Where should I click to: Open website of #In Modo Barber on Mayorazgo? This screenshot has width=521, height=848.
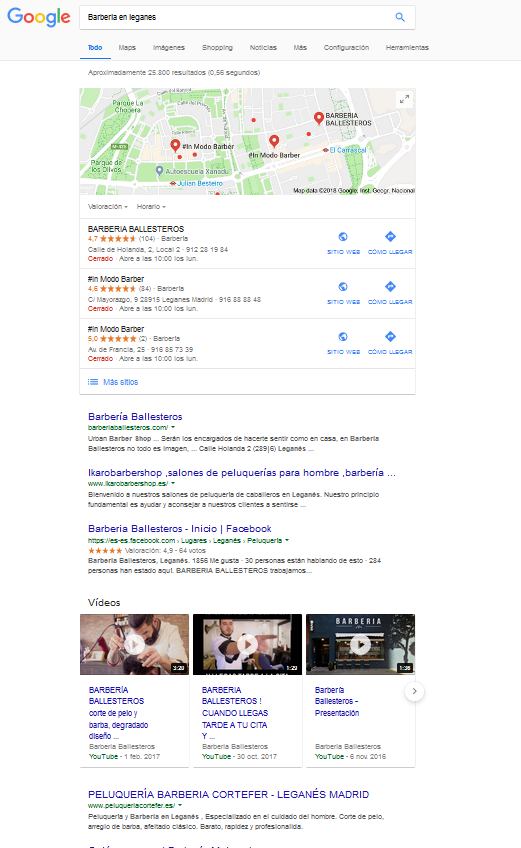coord(343,293)
